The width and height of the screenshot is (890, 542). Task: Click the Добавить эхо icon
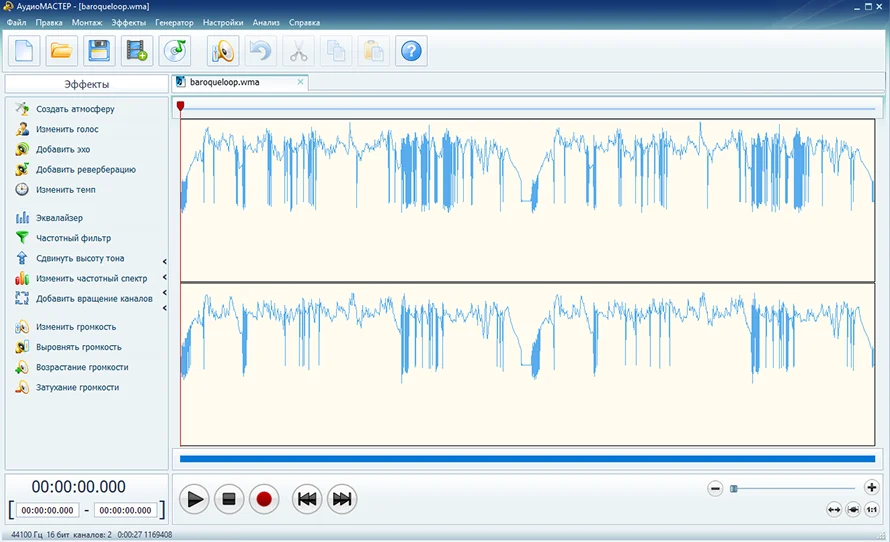coord(22,149)
